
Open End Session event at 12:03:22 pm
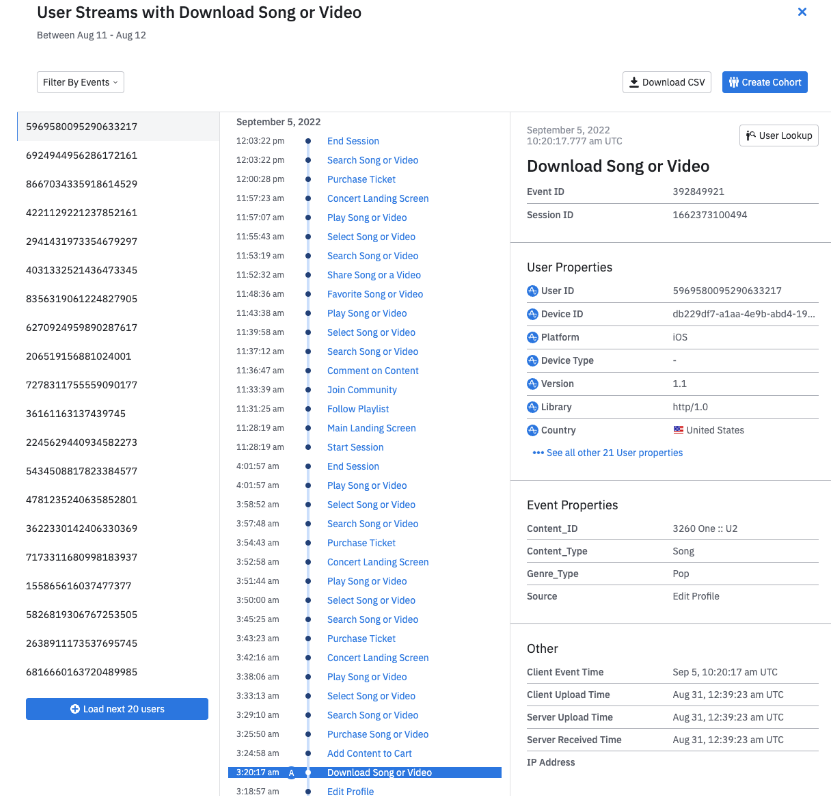[353, 141]
